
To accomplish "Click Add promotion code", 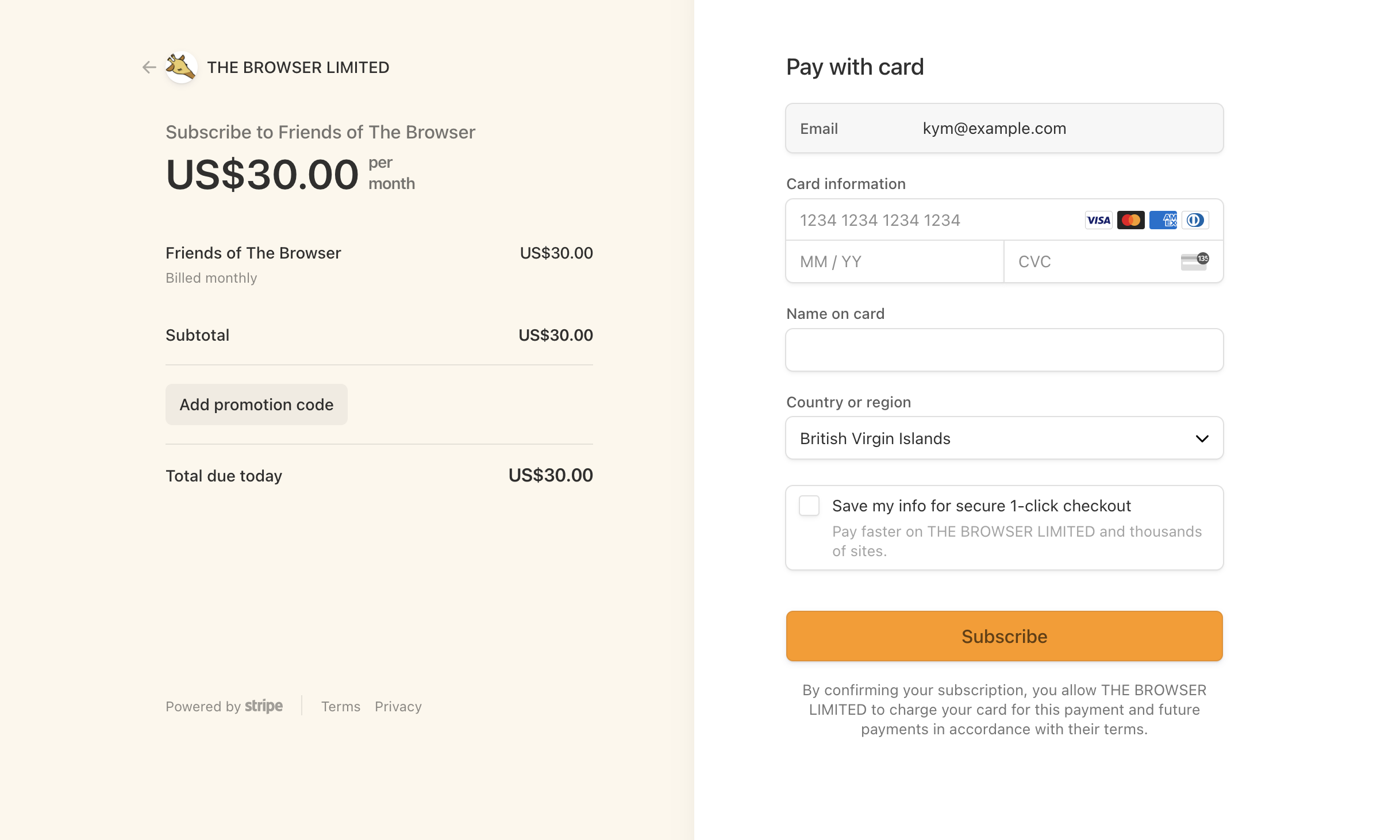I will tap(256, 404).
